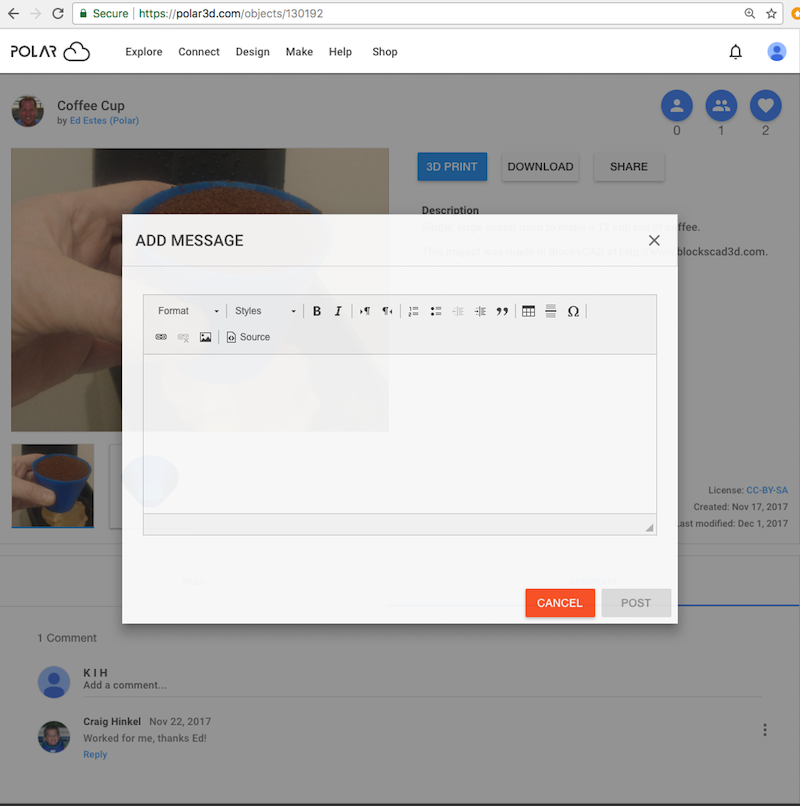This screenshot has height=806, width=800.
Task: Click the 3D PRINT button
Action: point(452,167)
